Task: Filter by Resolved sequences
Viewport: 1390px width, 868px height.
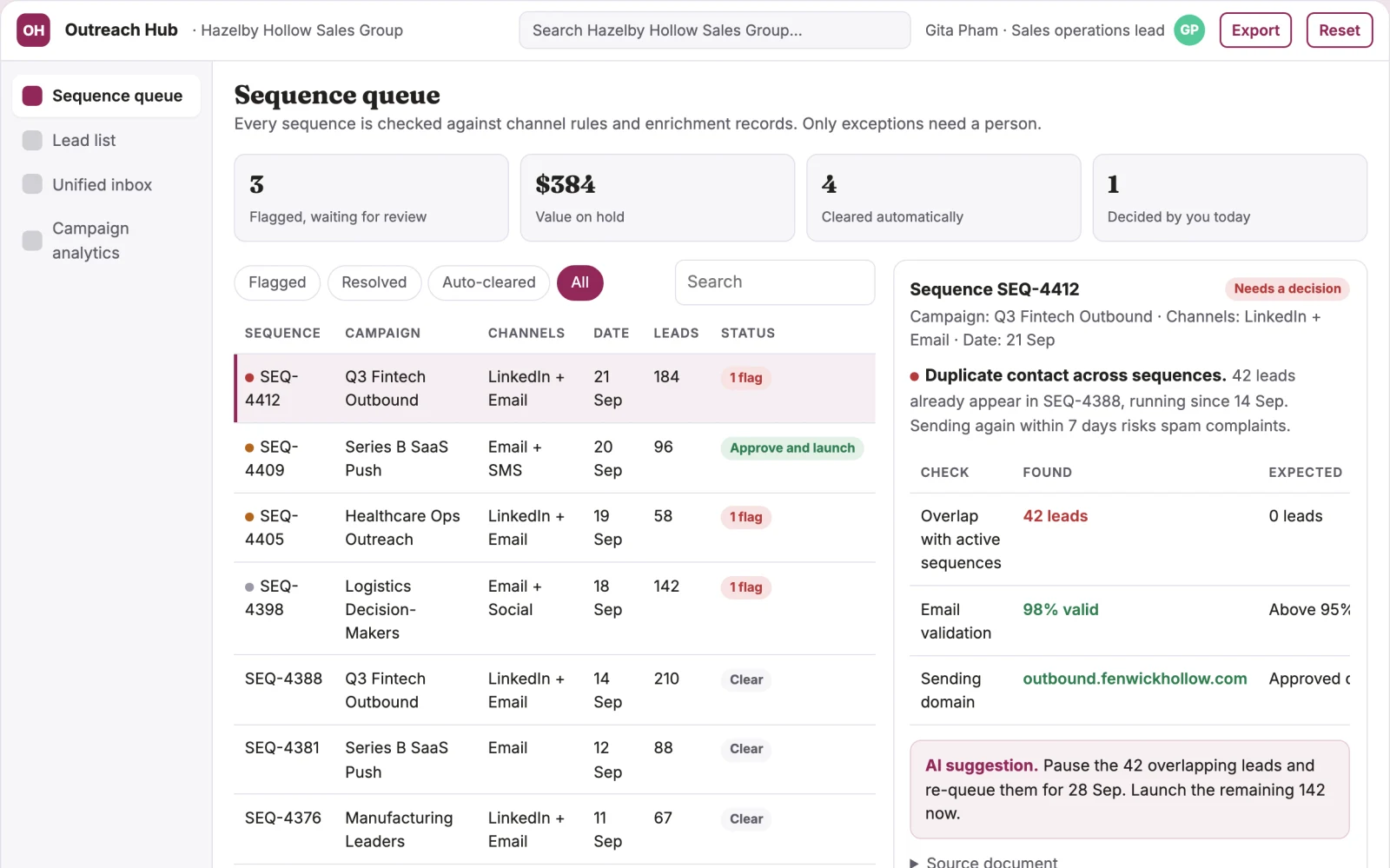Action: pos(374,283)
